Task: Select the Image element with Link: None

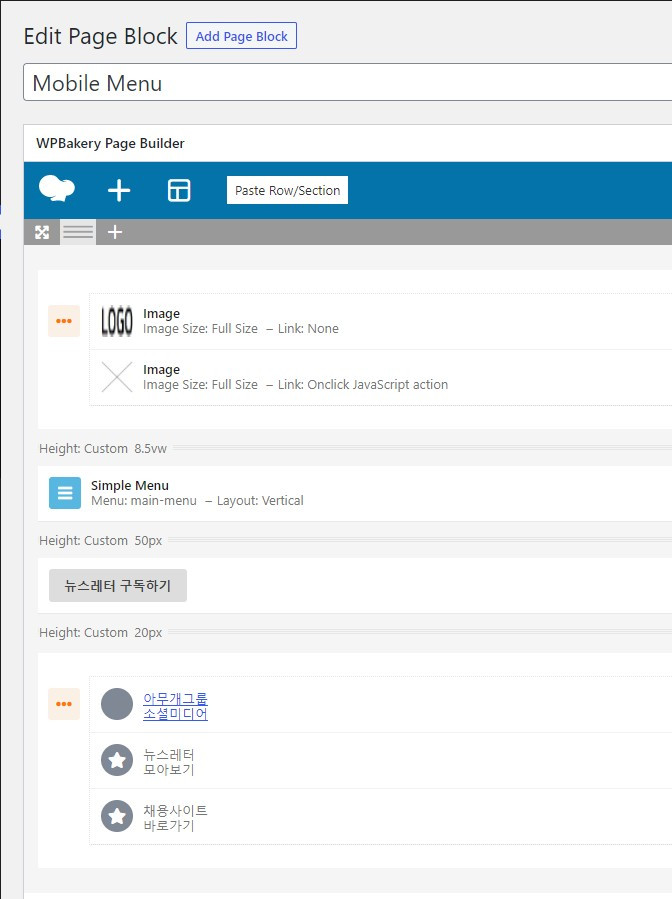Action: tap(381, 322)
